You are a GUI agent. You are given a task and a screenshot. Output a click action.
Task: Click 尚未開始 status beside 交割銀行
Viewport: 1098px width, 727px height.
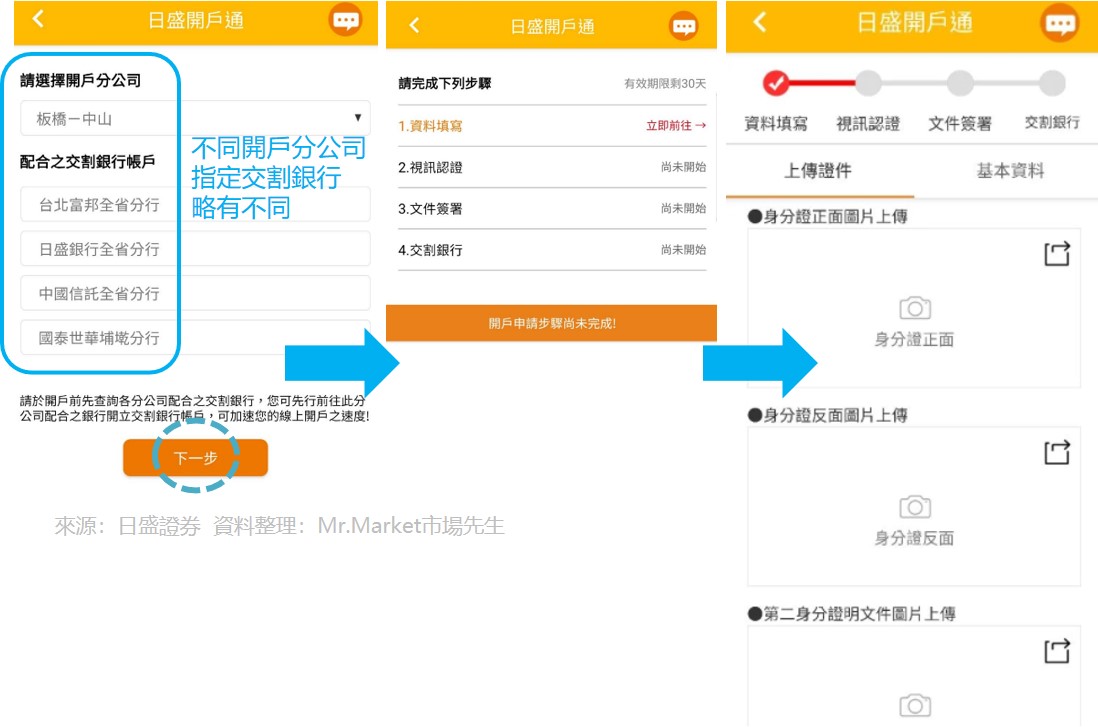pos(683,249)
